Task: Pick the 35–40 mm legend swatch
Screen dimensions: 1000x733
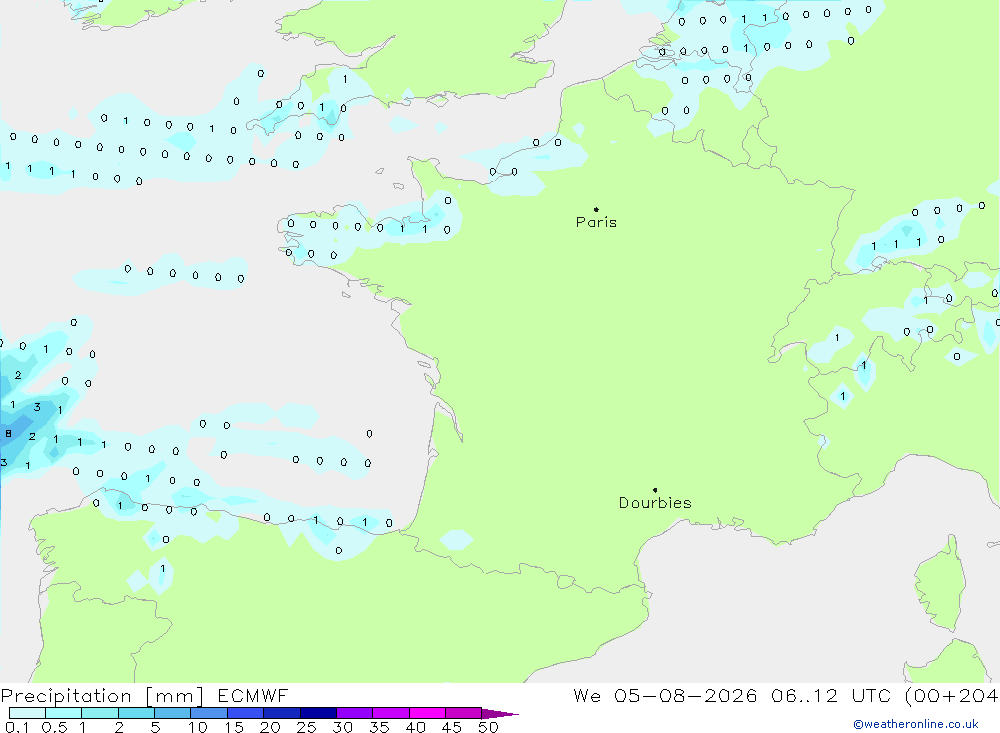Action: click(391, 713)
